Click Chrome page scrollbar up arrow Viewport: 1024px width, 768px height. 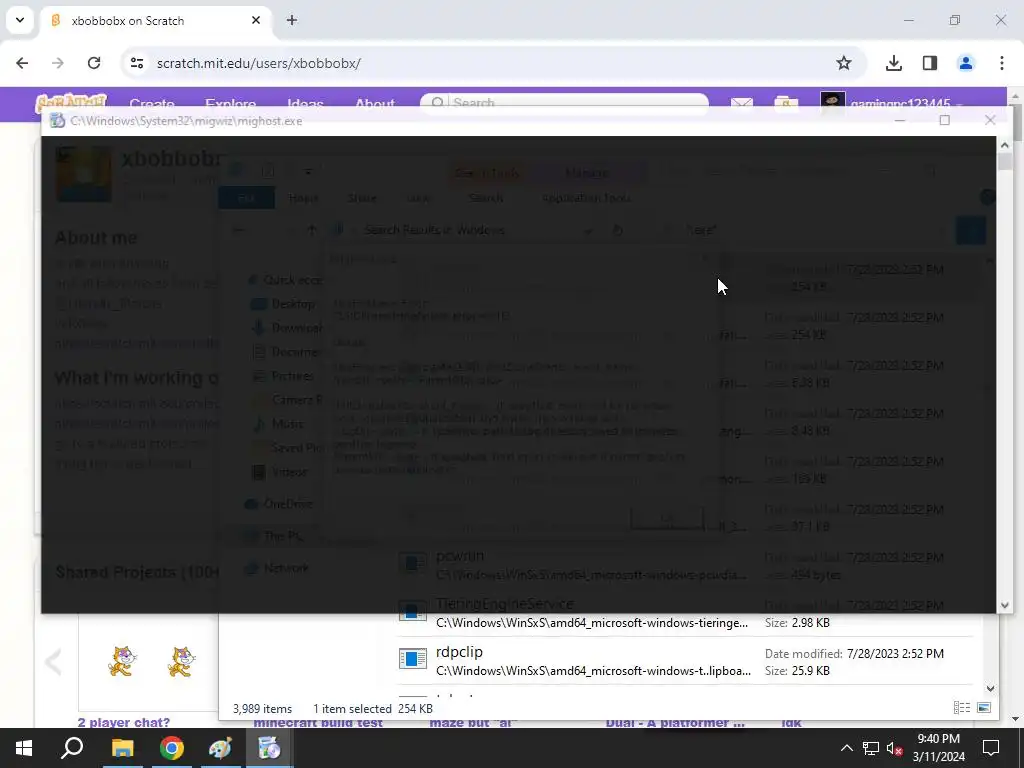tap(1017, 96)
